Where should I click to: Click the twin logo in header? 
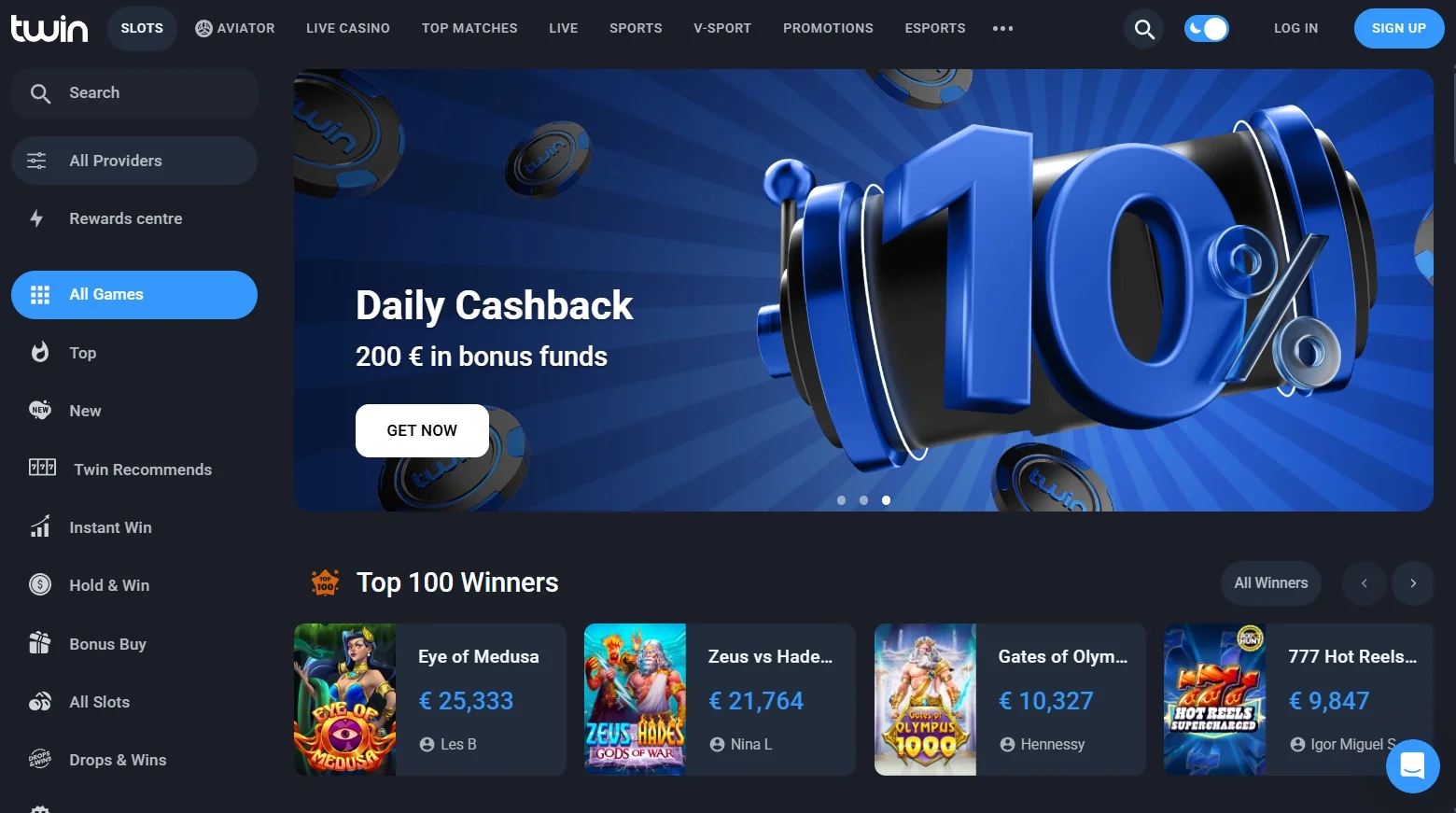(x=49, y=28)
